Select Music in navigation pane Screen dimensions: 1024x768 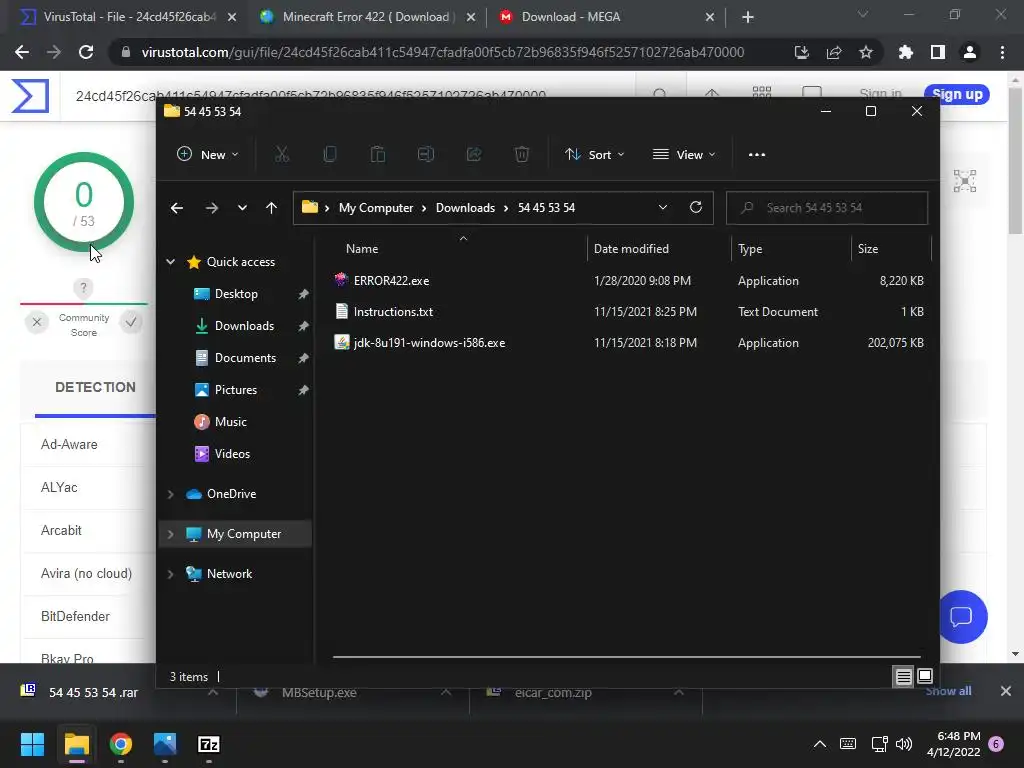(x=231, y=422)
